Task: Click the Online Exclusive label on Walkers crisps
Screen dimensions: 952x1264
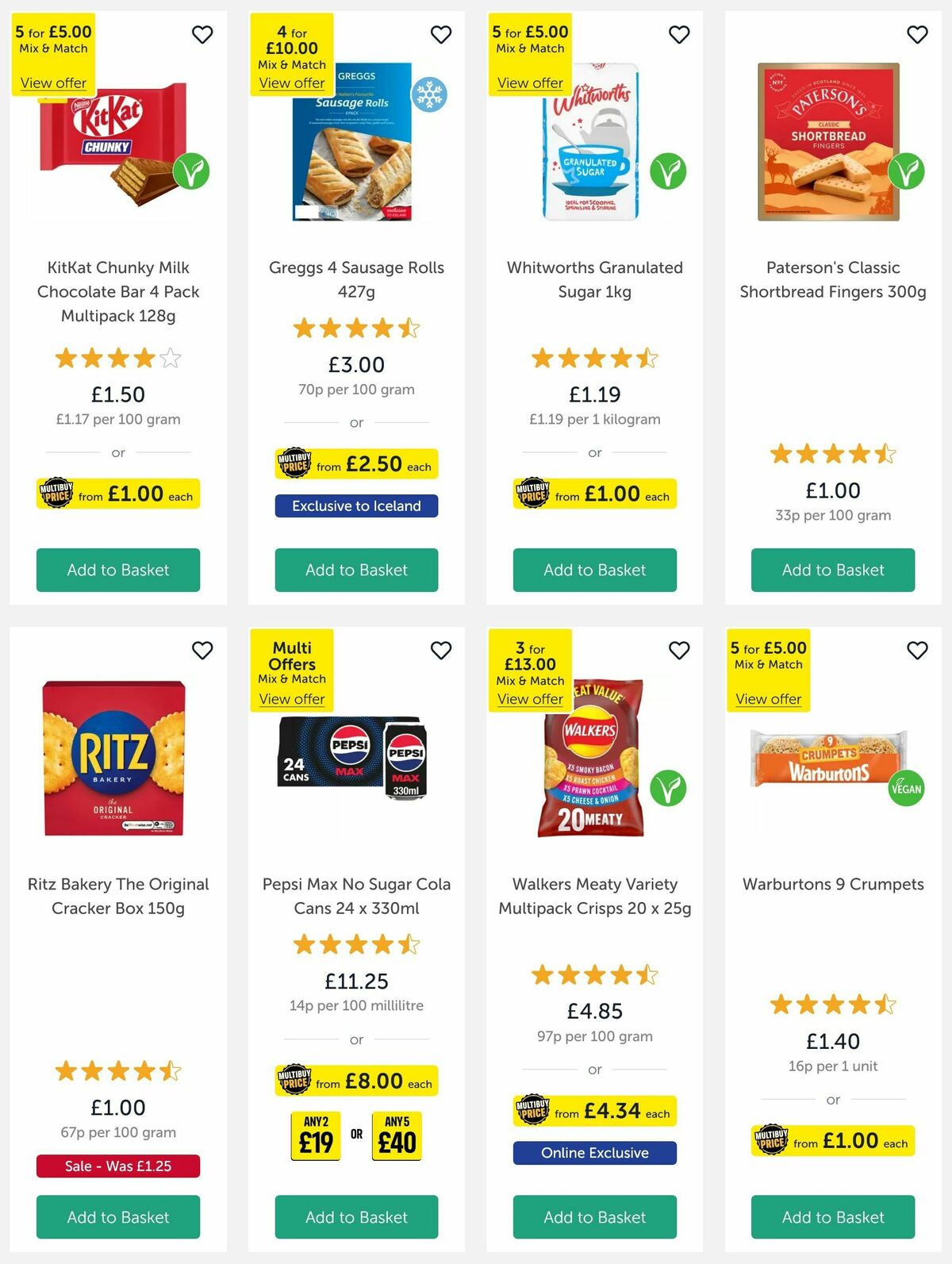Action: click(593, 1152)
